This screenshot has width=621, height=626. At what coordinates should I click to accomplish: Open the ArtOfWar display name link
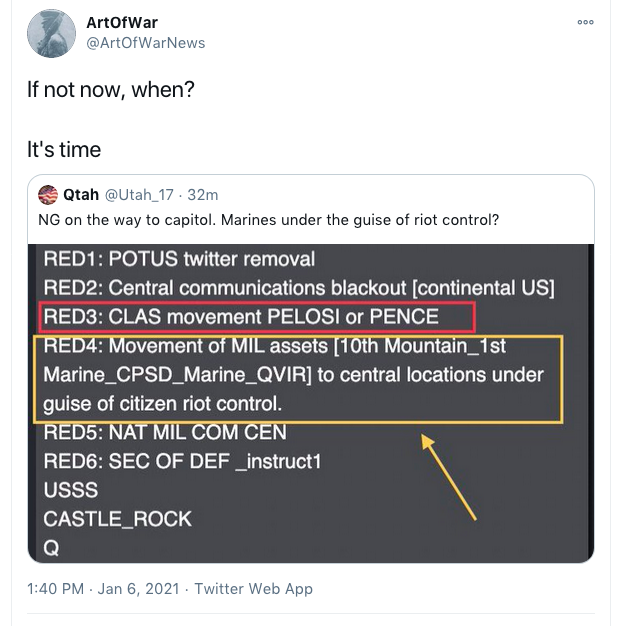click(122, 23)
